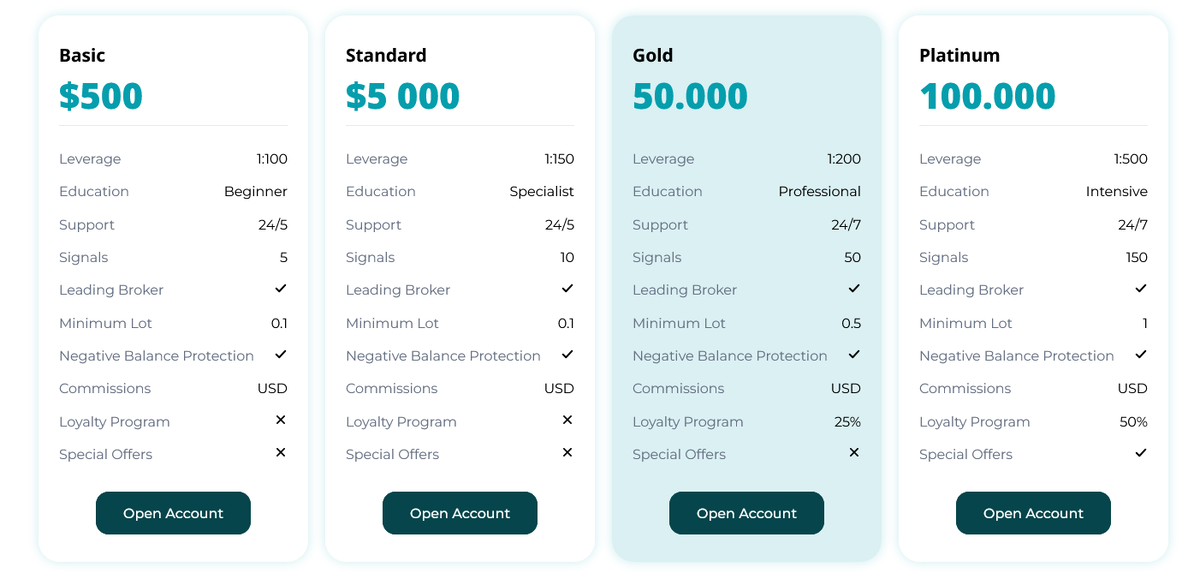
Task: Open Account for the Basic plan
Action: (173, 513)
